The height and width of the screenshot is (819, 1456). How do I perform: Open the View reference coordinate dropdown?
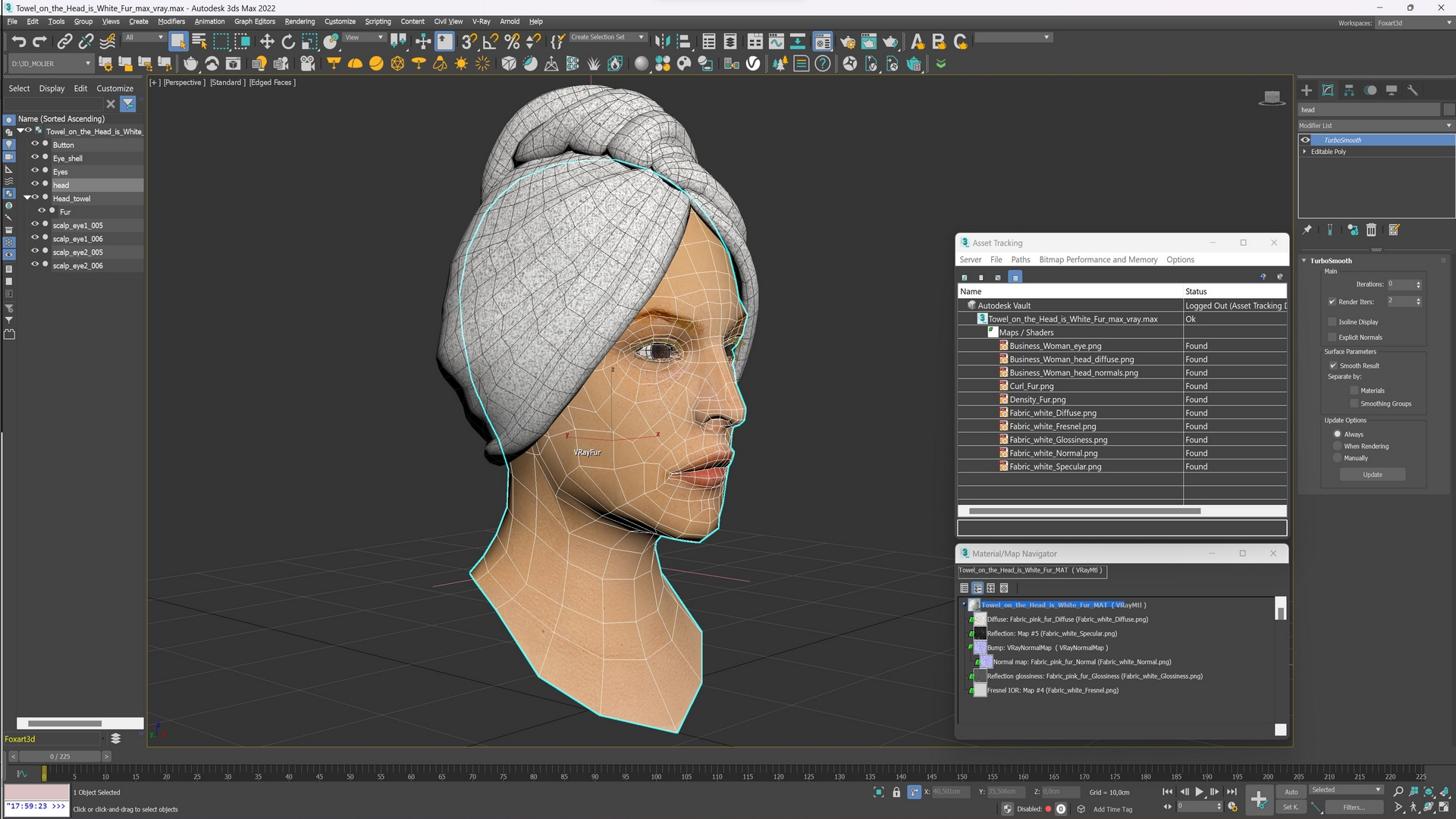click(365, 37)
